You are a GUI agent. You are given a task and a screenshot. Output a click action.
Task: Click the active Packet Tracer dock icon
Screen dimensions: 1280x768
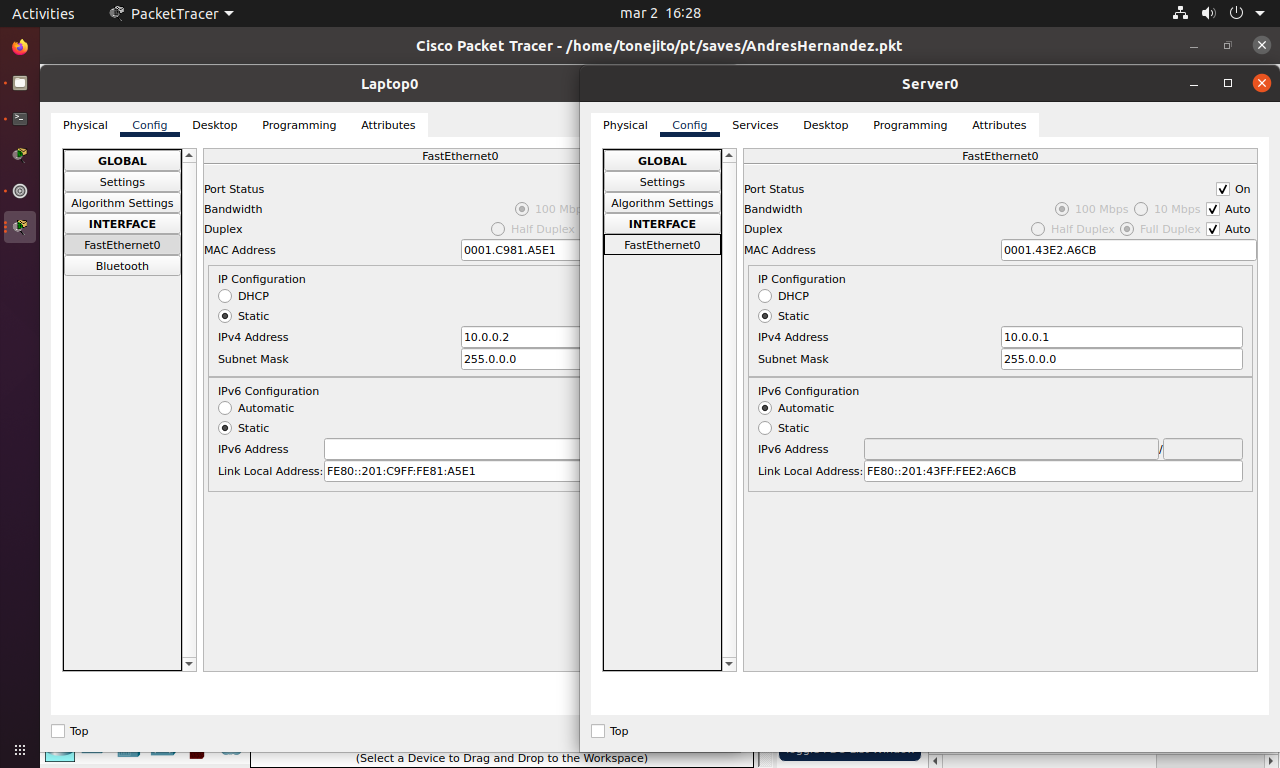[x=20, y=227]
